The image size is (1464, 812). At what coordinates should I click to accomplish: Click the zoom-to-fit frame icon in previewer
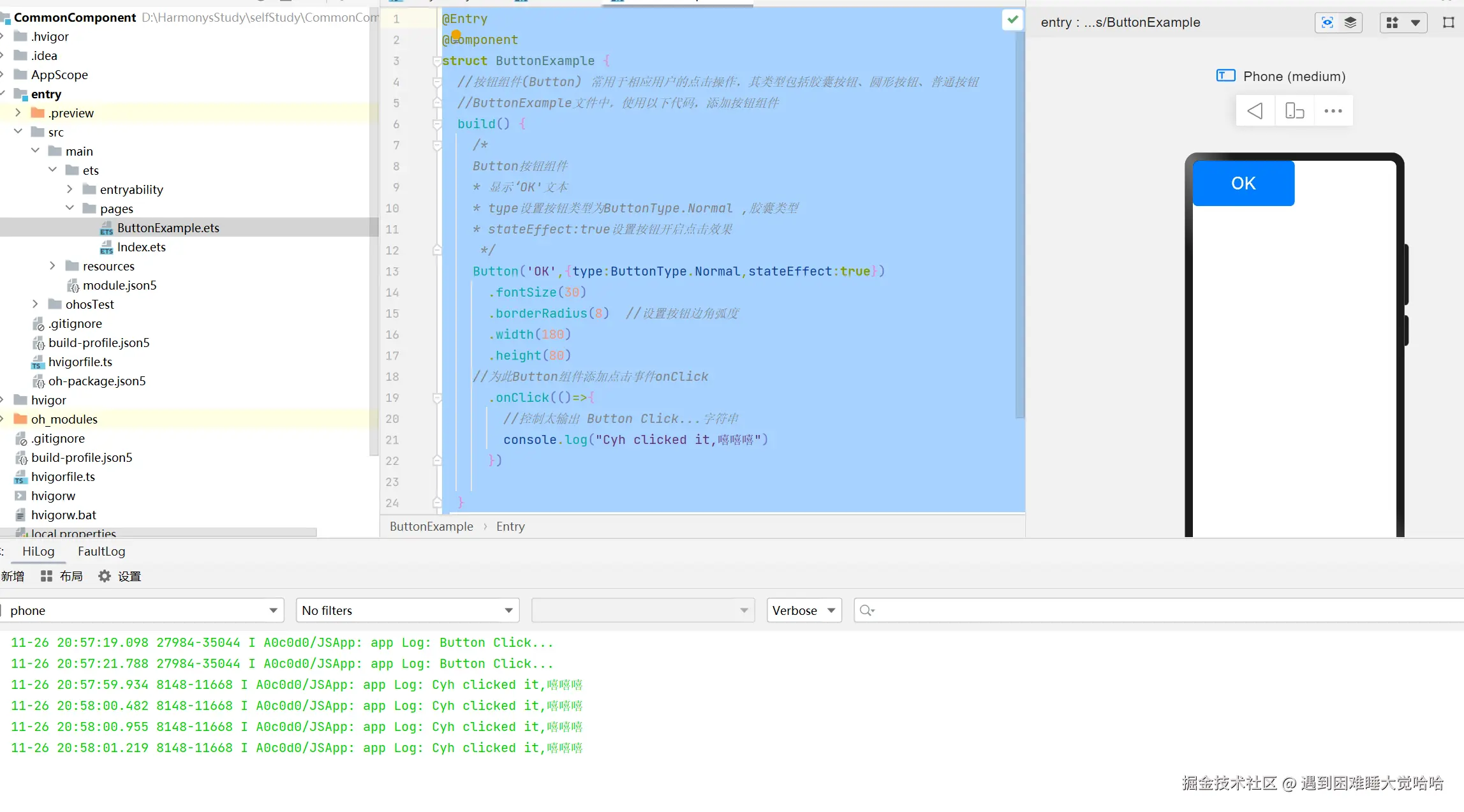1448,22
